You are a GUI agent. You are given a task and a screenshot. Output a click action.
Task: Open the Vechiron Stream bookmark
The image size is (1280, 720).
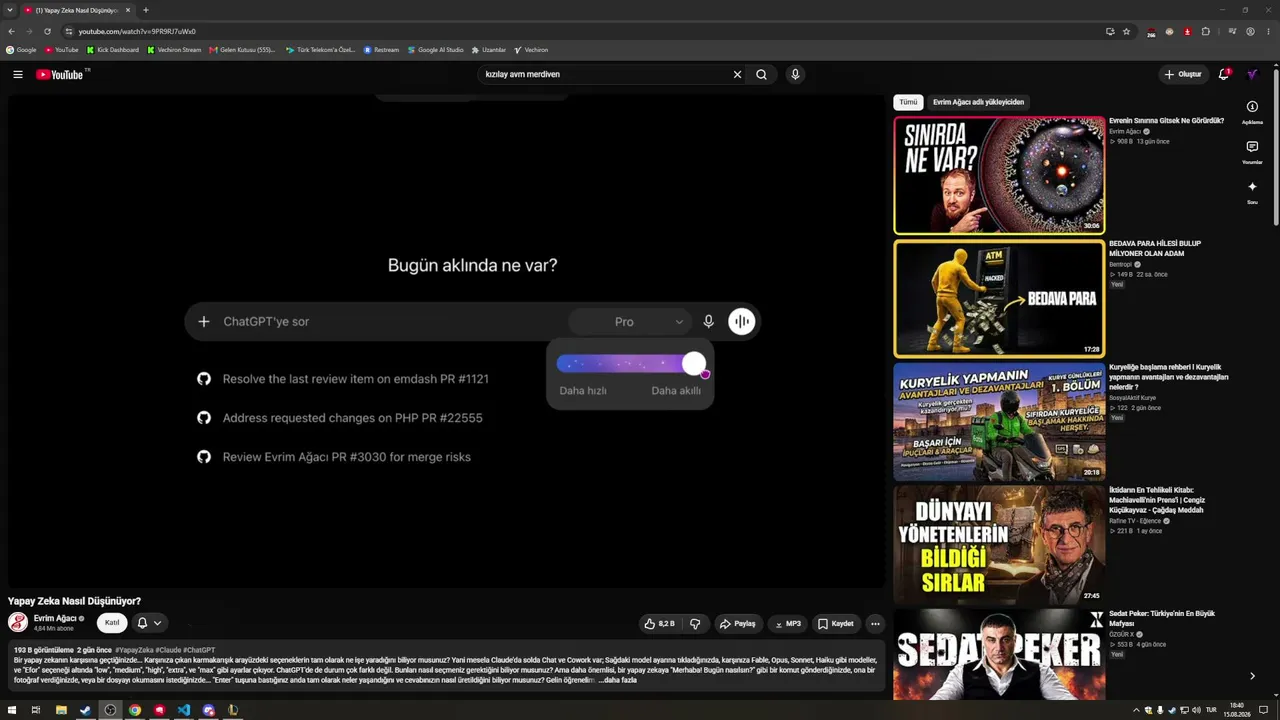click(x=174, y=49)
